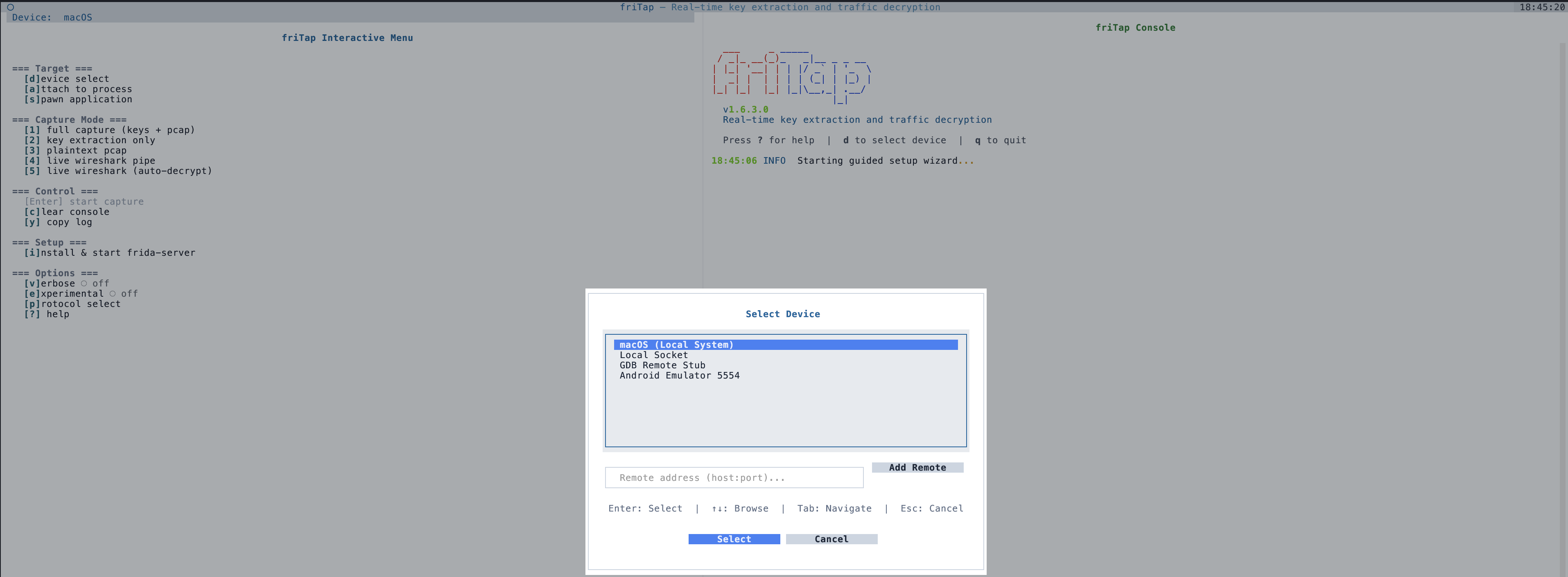
Task: Select [2] key extraction only mode
Action: pyautogui.click(x=90, y=141)
